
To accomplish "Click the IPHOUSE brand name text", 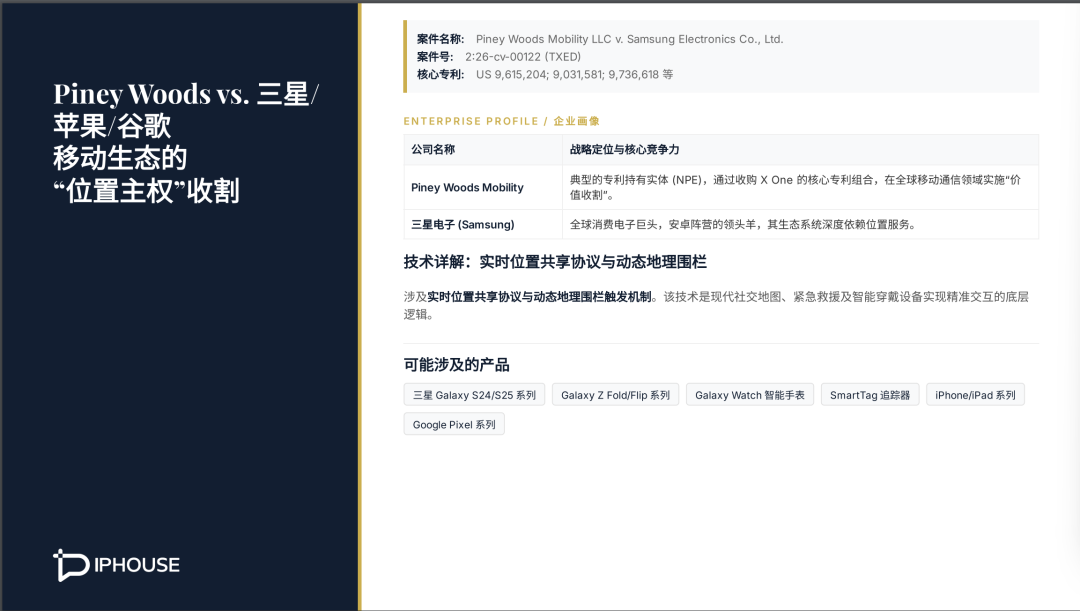I will pyautogui.click(x=136, y=565).
